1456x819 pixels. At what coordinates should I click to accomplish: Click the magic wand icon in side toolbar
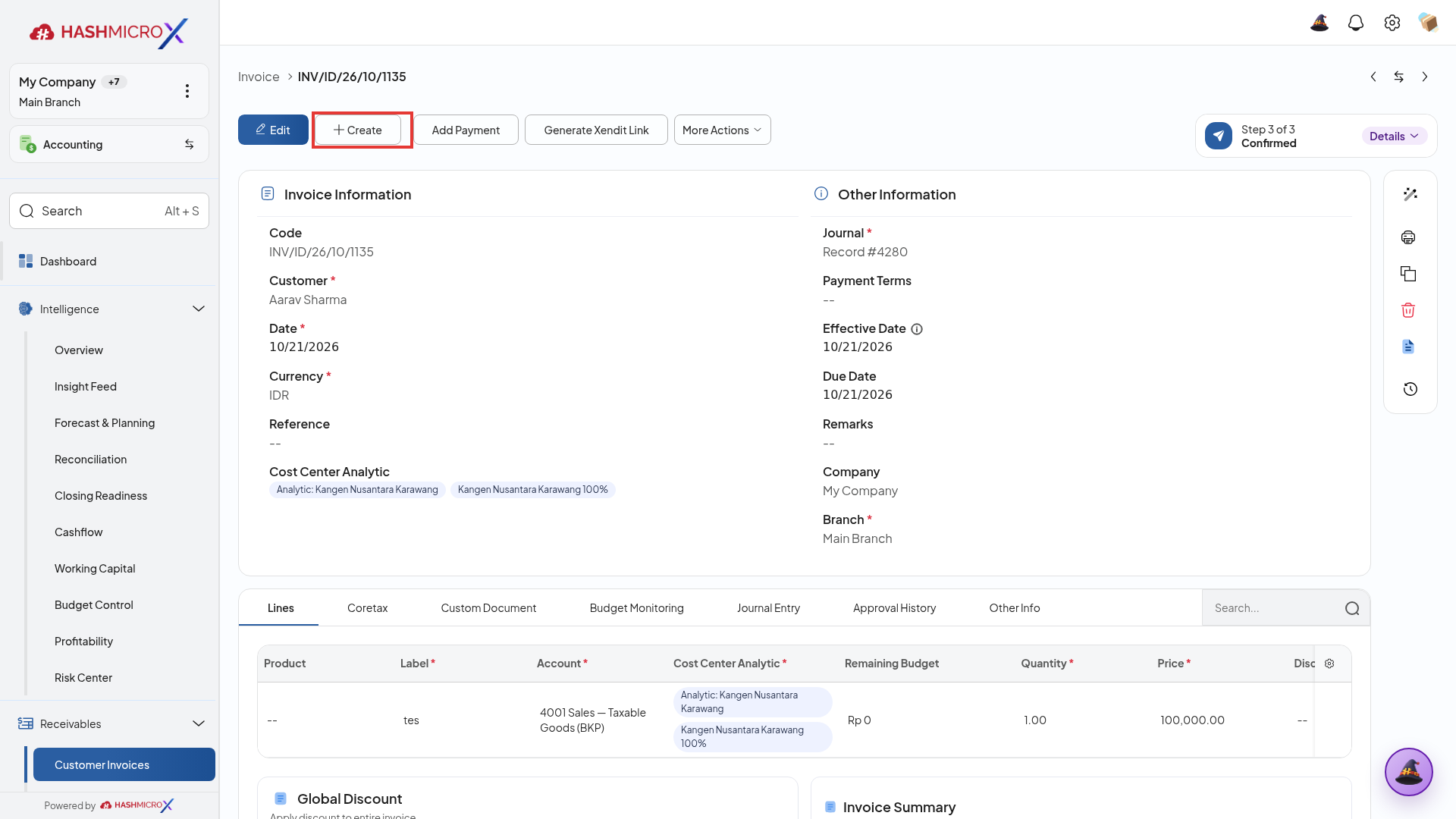[1410, 194]
